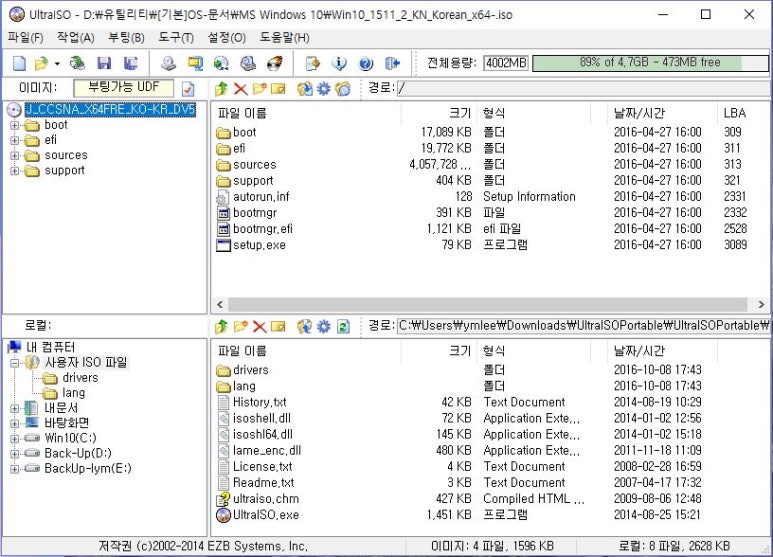The image size is (773, 557).
Task: Click the red X delete icon in image pane
Action: coord(241,89)
